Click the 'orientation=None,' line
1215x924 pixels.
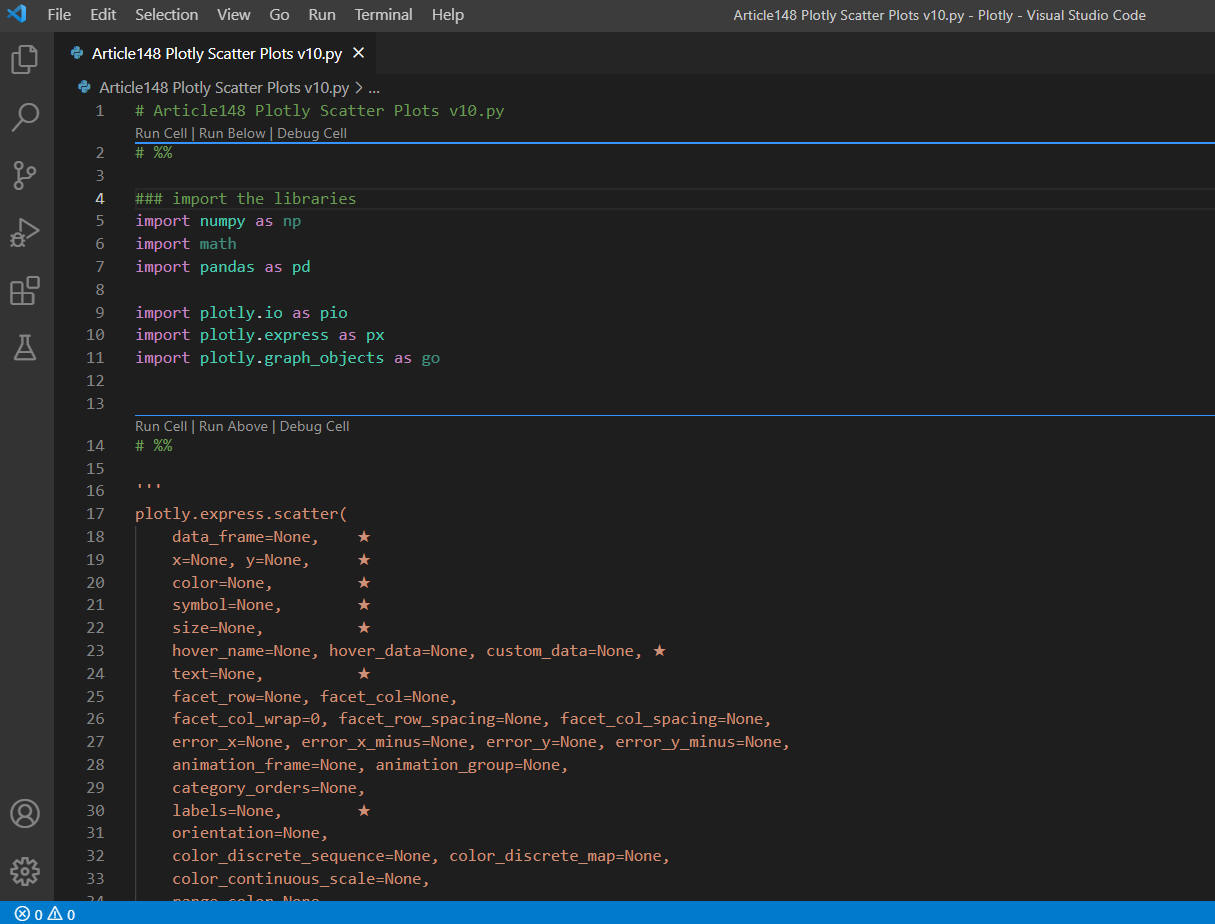pyautogui.click(x=251, y=833)
